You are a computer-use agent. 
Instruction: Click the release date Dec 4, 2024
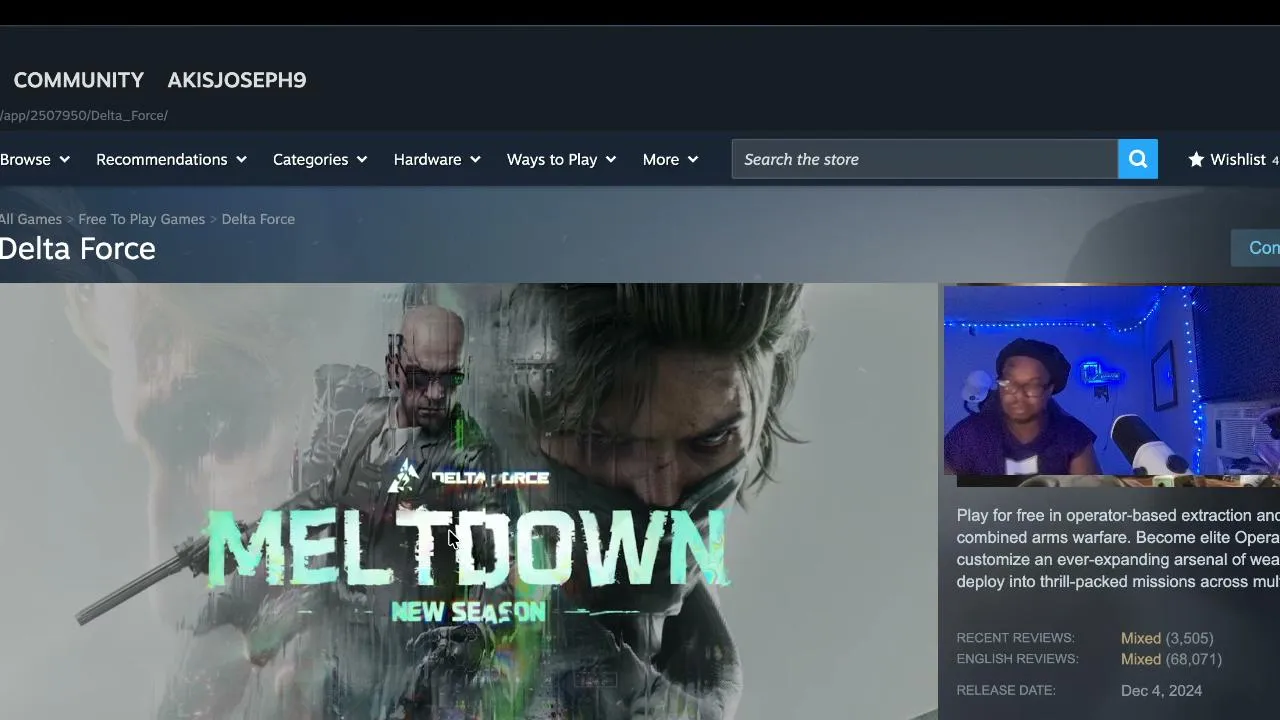click(1162, 690)
